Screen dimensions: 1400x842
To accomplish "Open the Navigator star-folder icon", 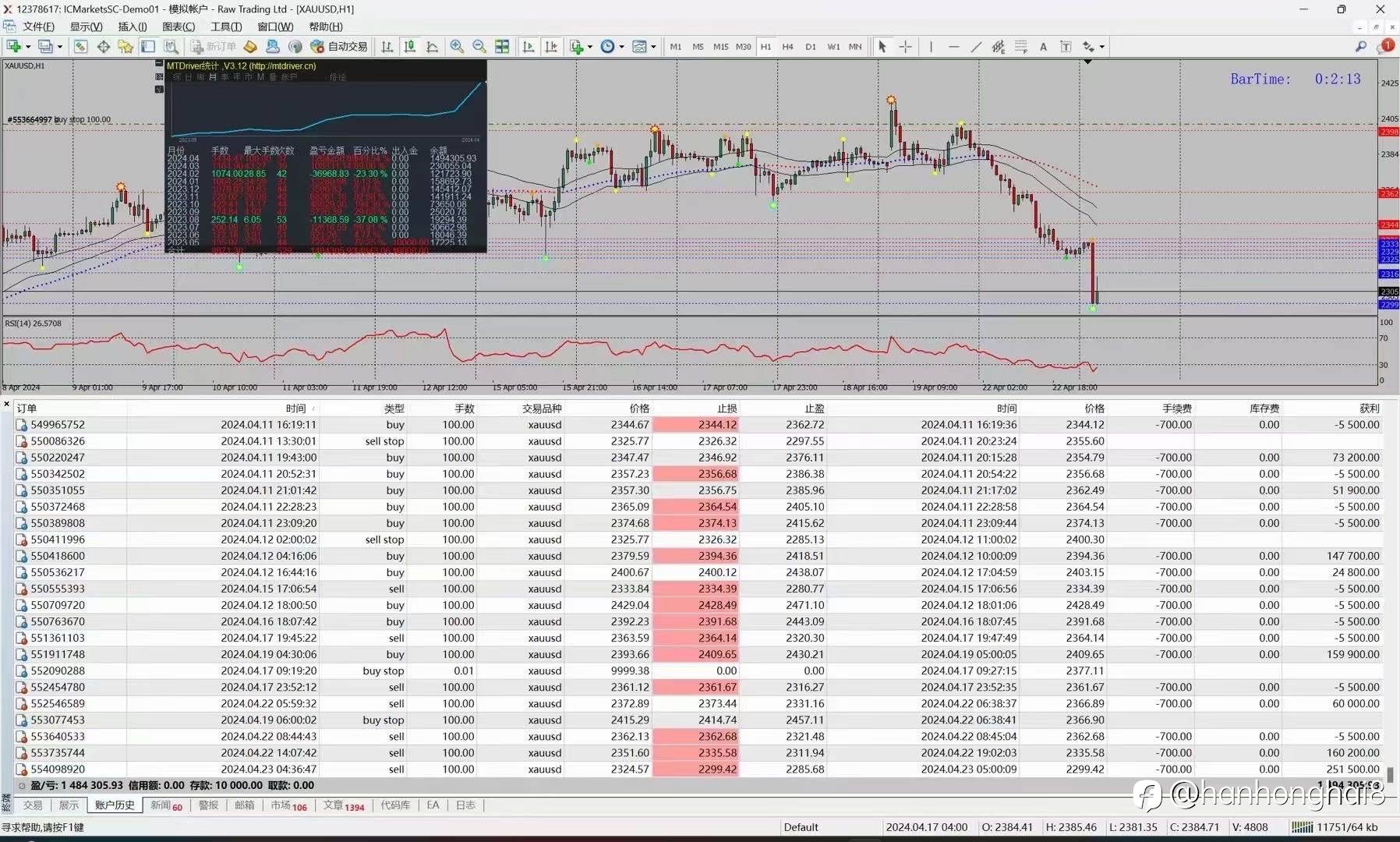I will coord(126,47).
